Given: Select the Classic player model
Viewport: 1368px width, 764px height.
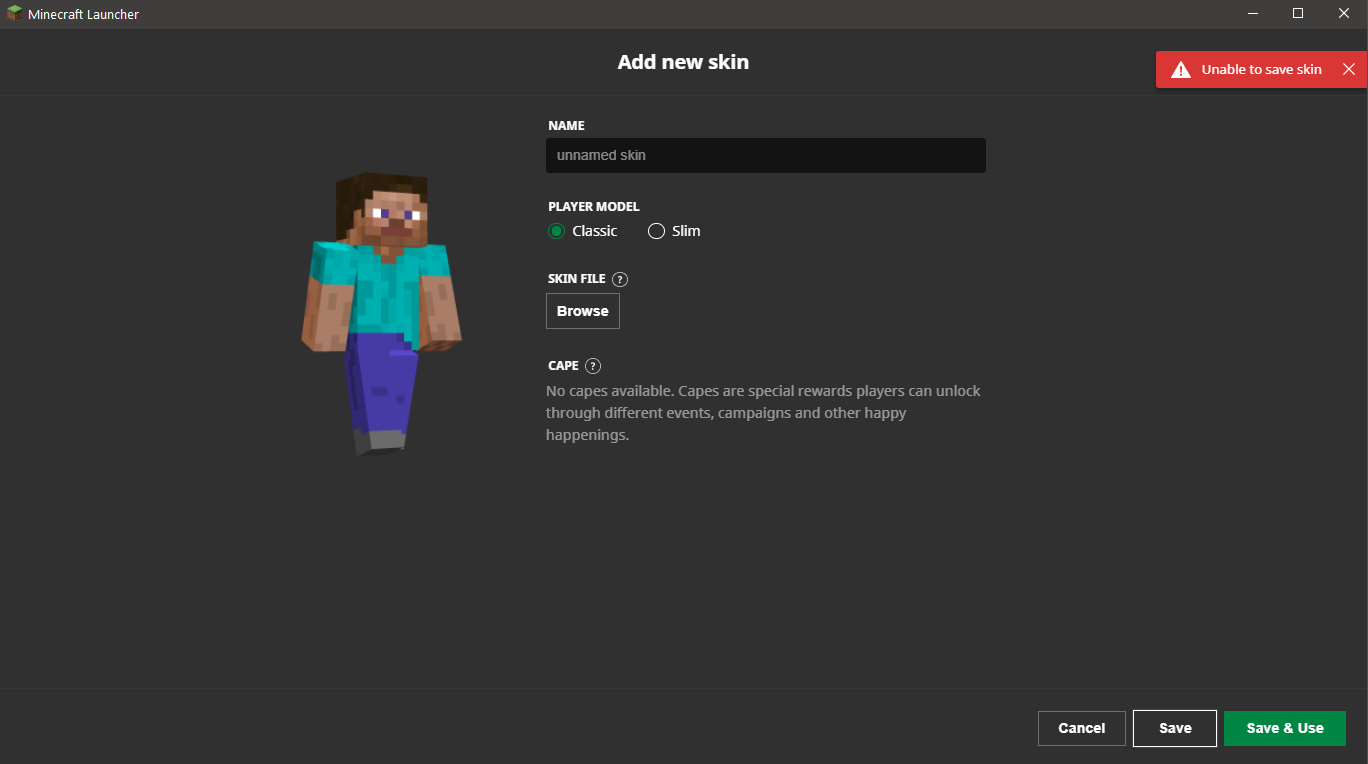Looking at the screenshot, I should [x=583, y=231].
